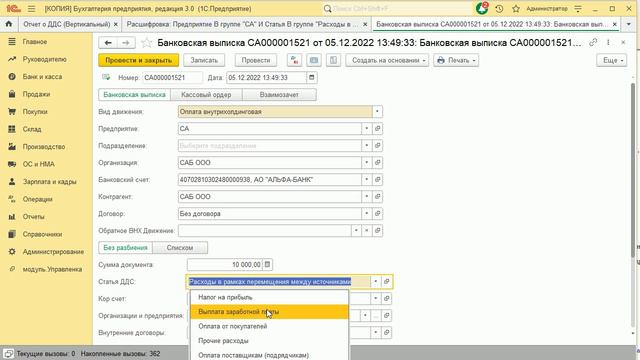Expand Банковский счет dropdown arrow

point(367,180)
